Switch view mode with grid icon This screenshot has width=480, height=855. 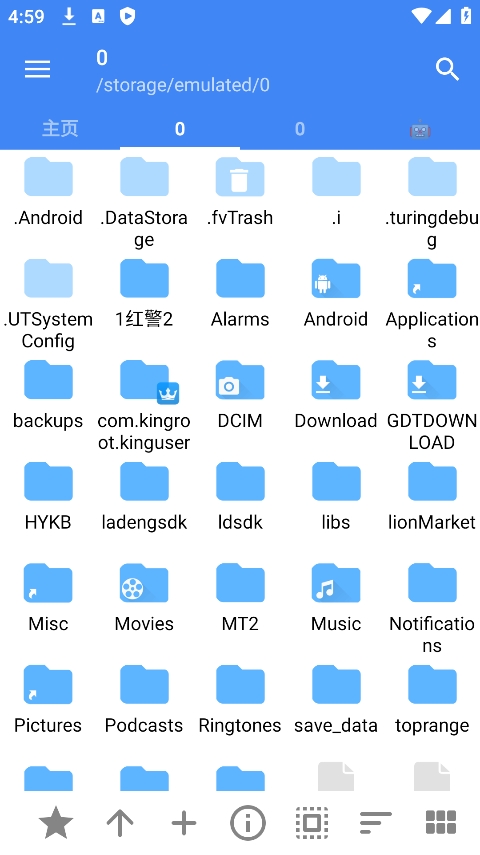[440, 822]
